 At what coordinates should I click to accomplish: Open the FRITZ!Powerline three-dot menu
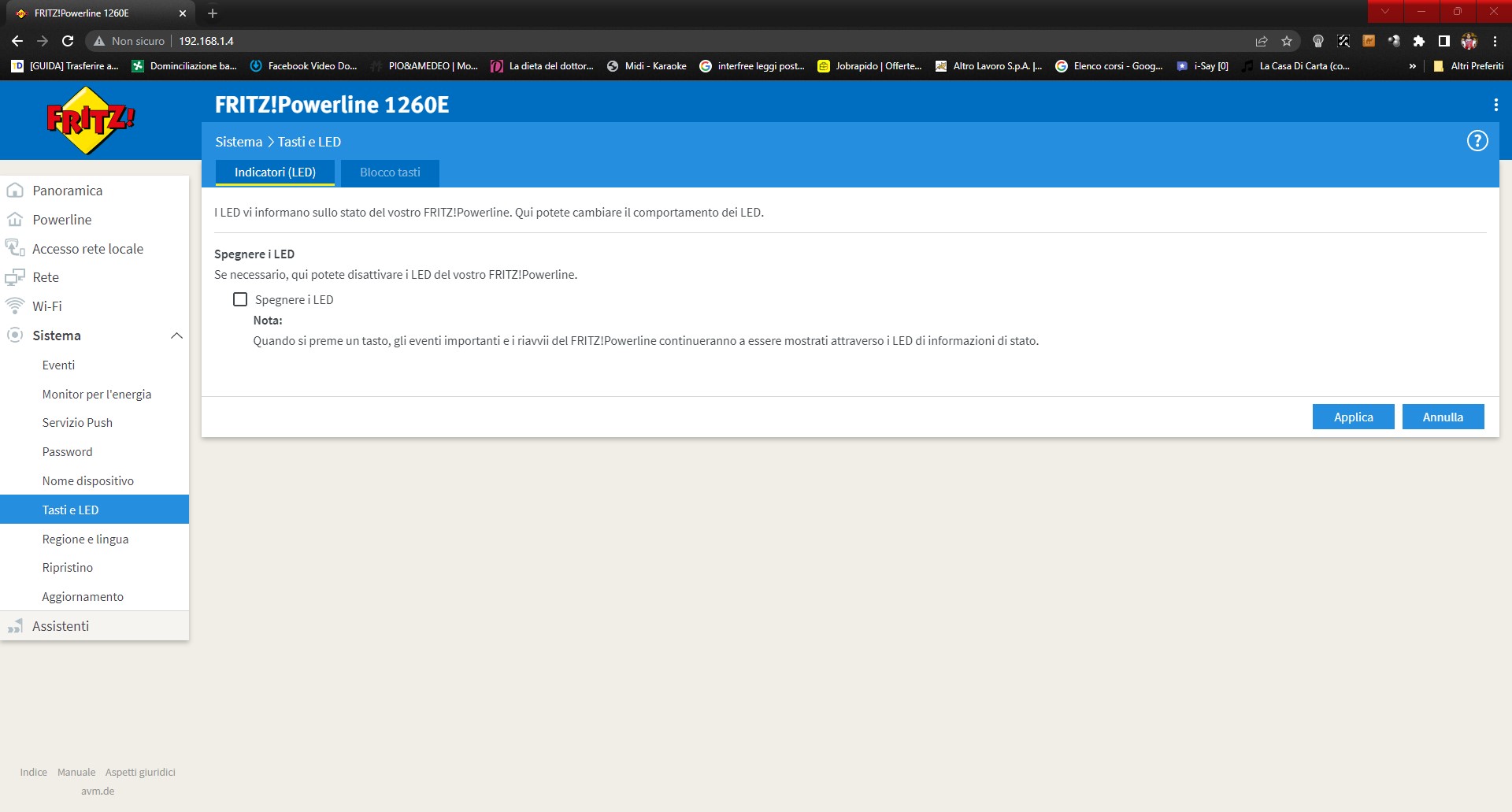click(x=1495, y=105)
